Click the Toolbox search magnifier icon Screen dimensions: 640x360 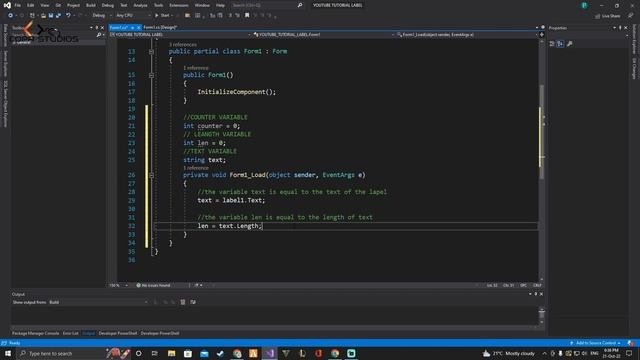tap(98, 35)
